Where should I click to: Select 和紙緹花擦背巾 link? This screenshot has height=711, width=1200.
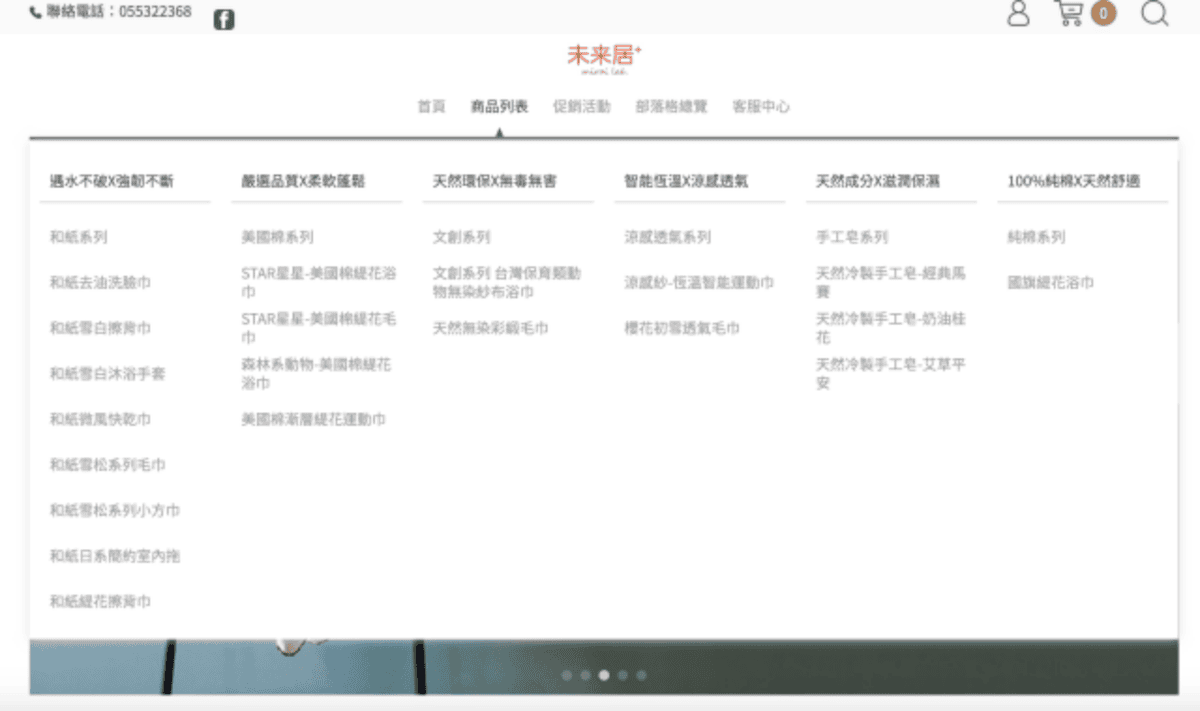pos(100,601)
